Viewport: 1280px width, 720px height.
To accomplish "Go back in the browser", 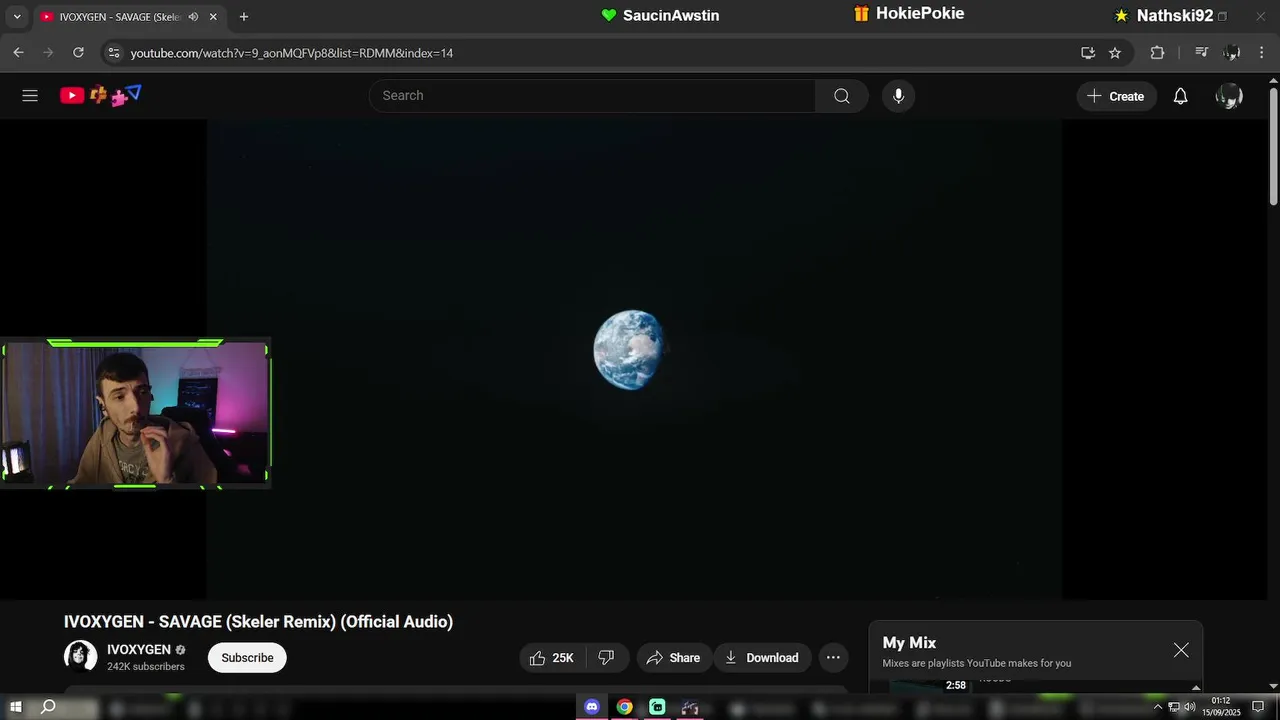I will coord(18,53).
